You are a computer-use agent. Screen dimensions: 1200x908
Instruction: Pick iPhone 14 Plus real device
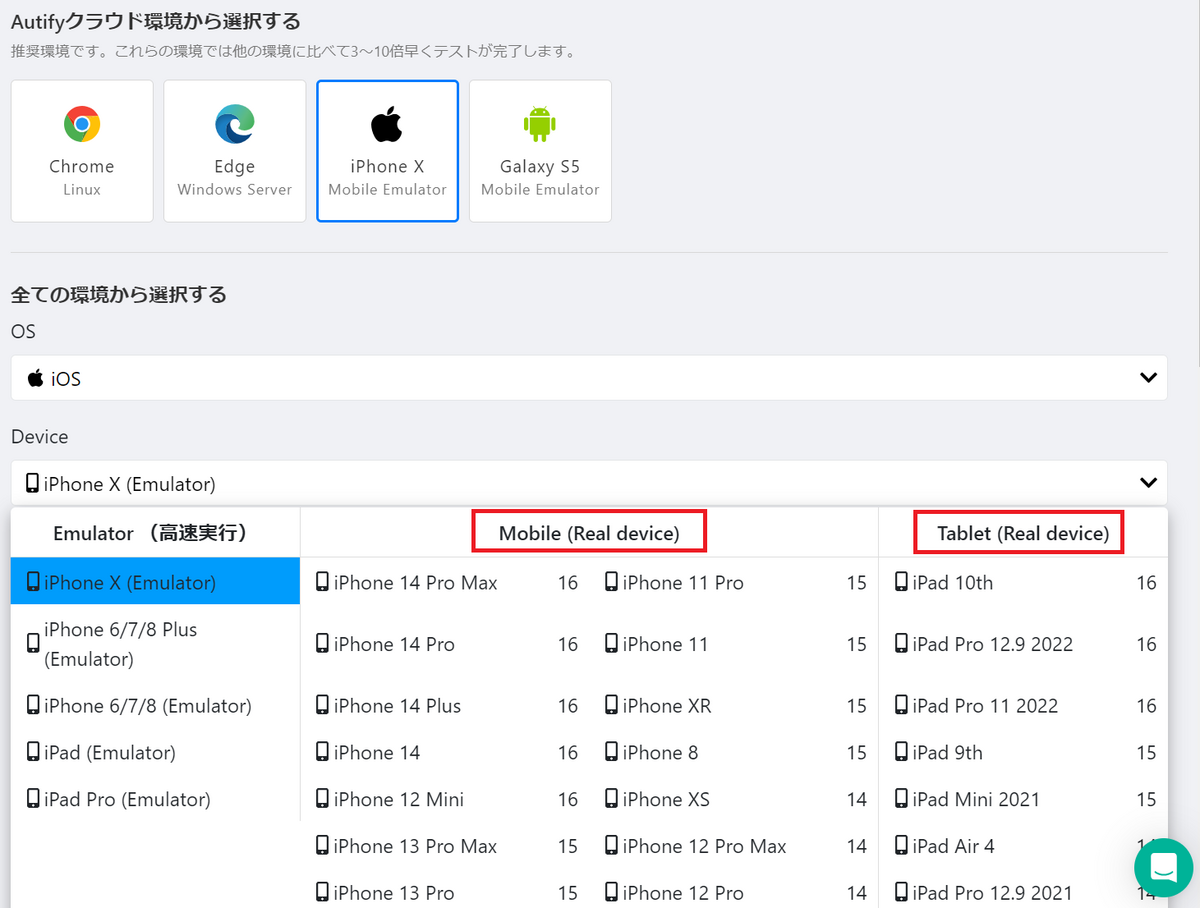tap(445, 706)
